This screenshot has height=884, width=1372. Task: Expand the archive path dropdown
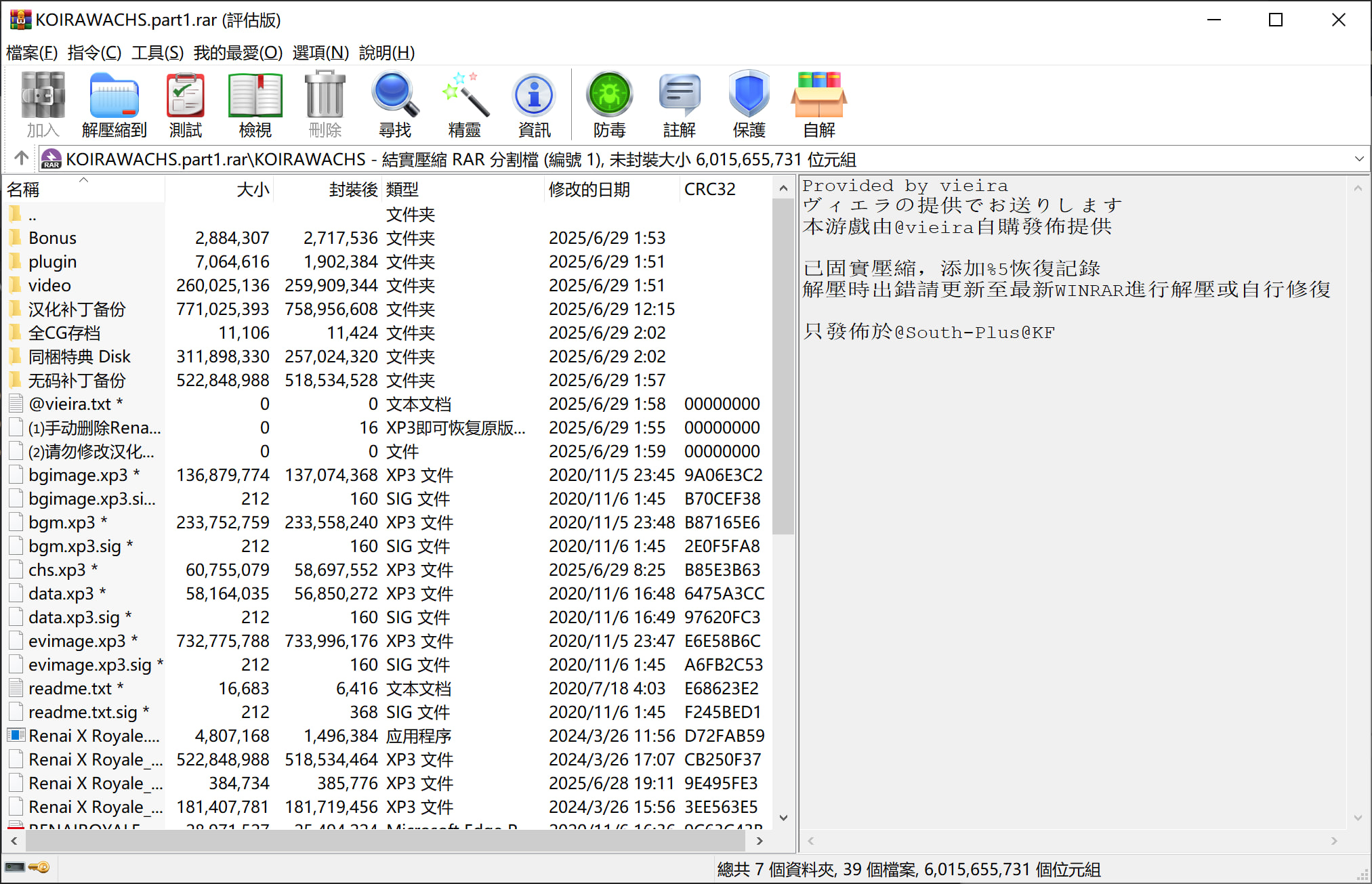[1358, 159]
